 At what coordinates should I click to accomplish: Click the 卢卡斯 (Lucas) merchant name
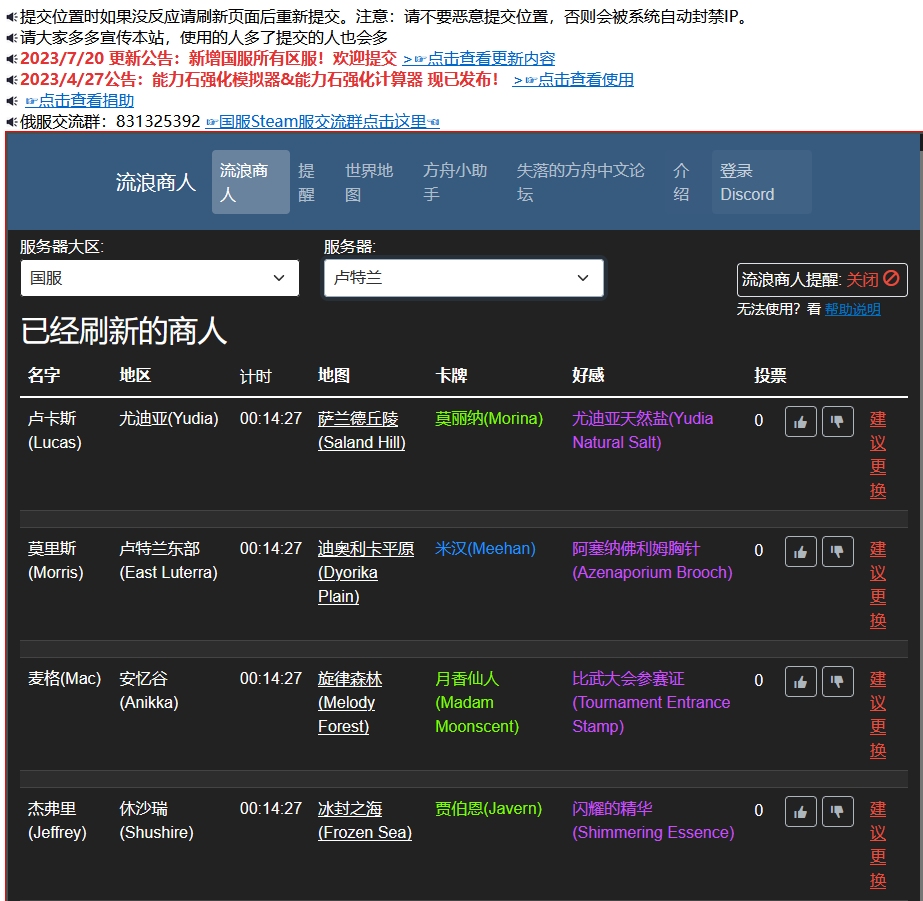[x=55, y=430]
